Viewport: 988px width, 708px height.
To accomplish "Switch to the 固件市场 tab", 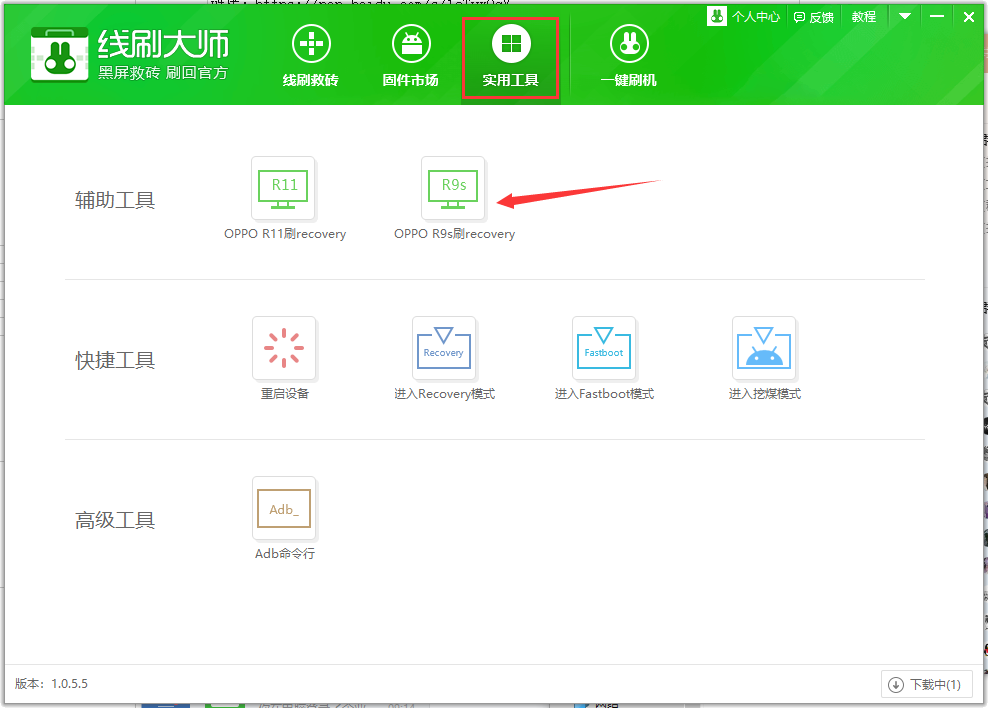I will tap(410, 56).
